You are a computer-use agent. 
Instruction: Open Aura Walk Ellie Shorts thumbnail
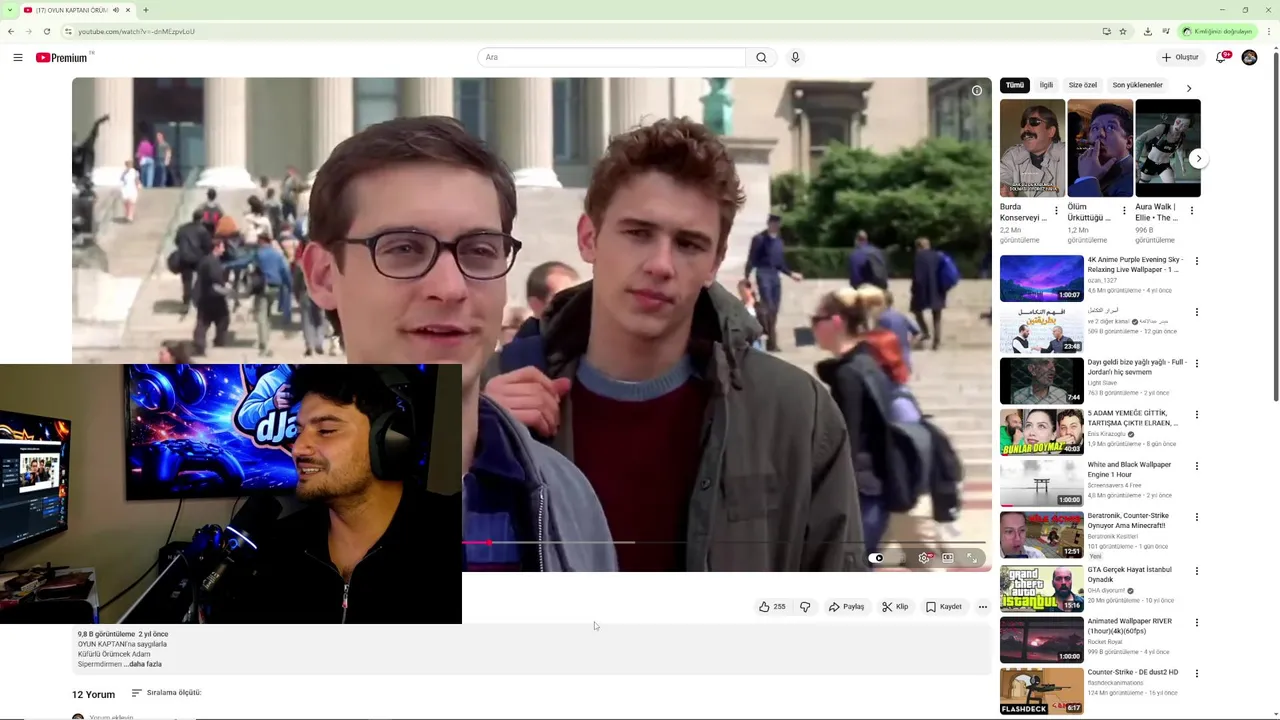(x=1168, y=148)
